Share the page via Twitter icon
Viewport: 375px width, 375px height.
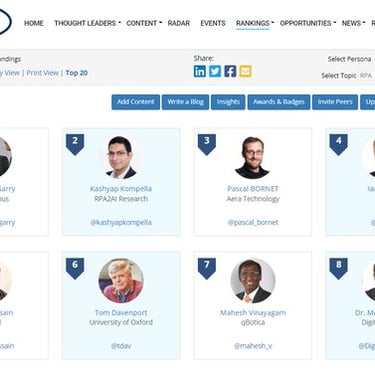coord(215,71)
